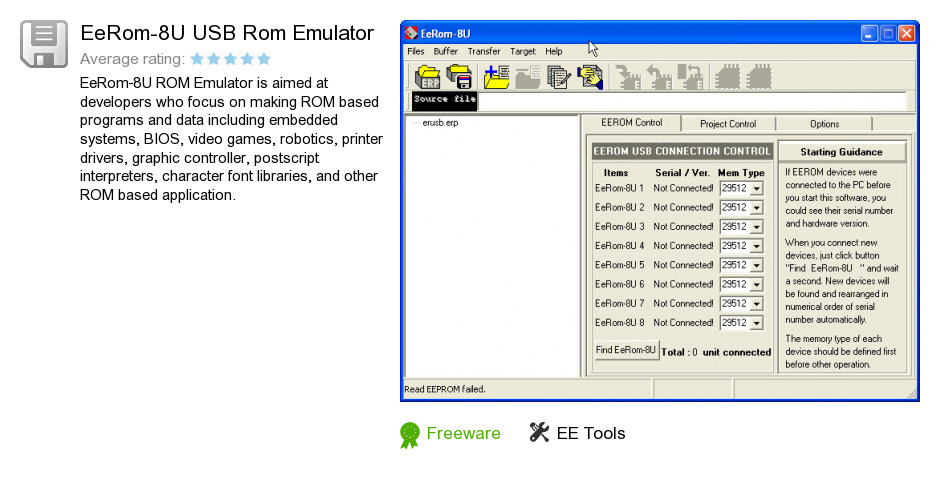
Task: Expand Mem Type dropdown for EeRom-8U 3
Action: pyautogui.click(x=757, y=227)
